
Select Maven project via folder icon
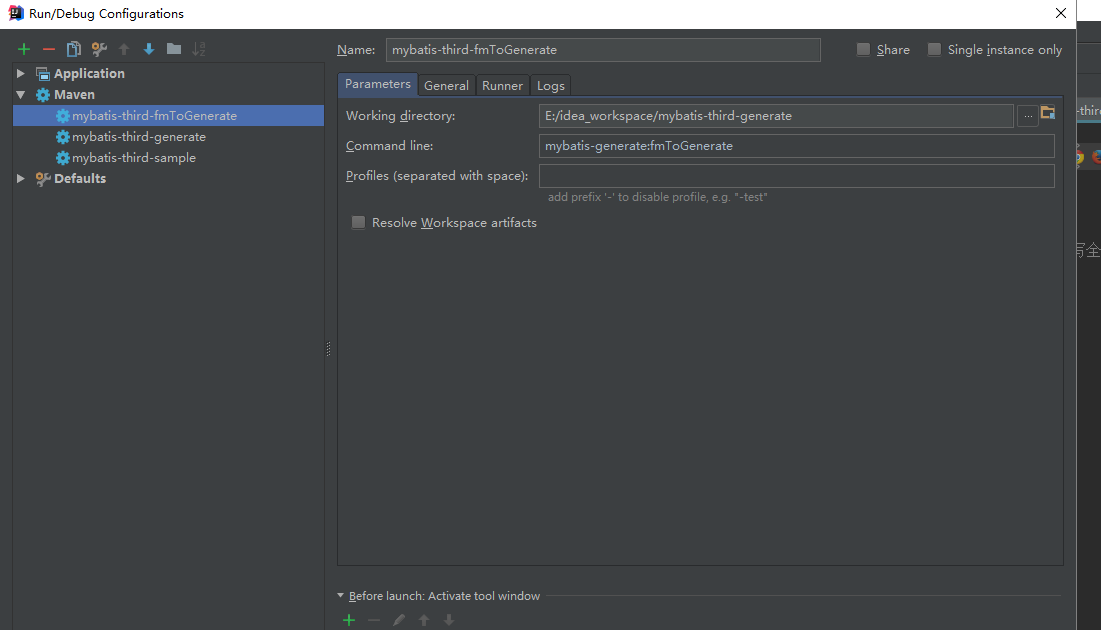coord(1048,112)
